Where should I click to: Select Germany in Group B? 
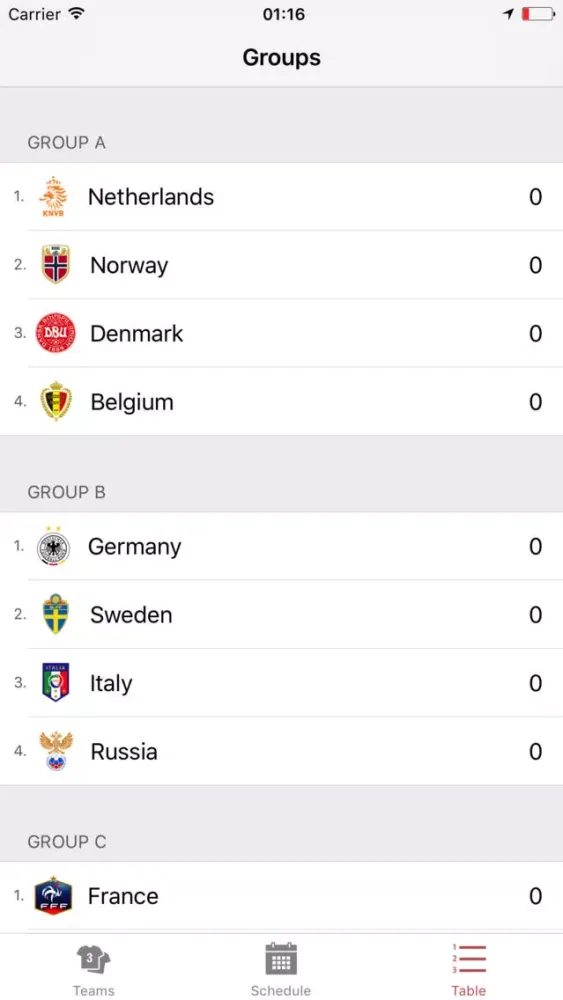pyautogui.click(x=281, y=547)
